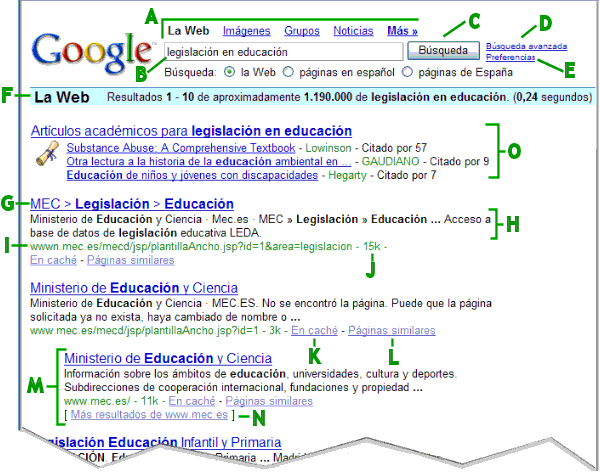Open the La Web tab
The image size is (600, 475).
click(189, 31)
